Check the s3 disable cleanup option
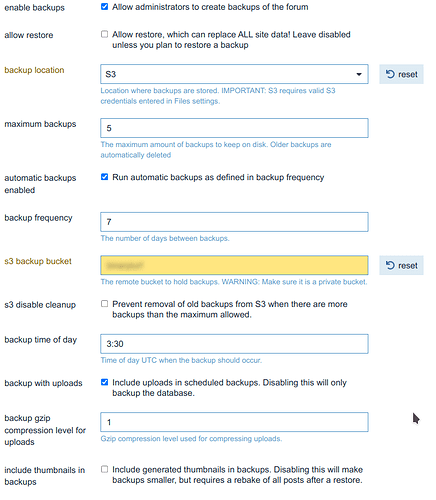 tap(105, 304)
